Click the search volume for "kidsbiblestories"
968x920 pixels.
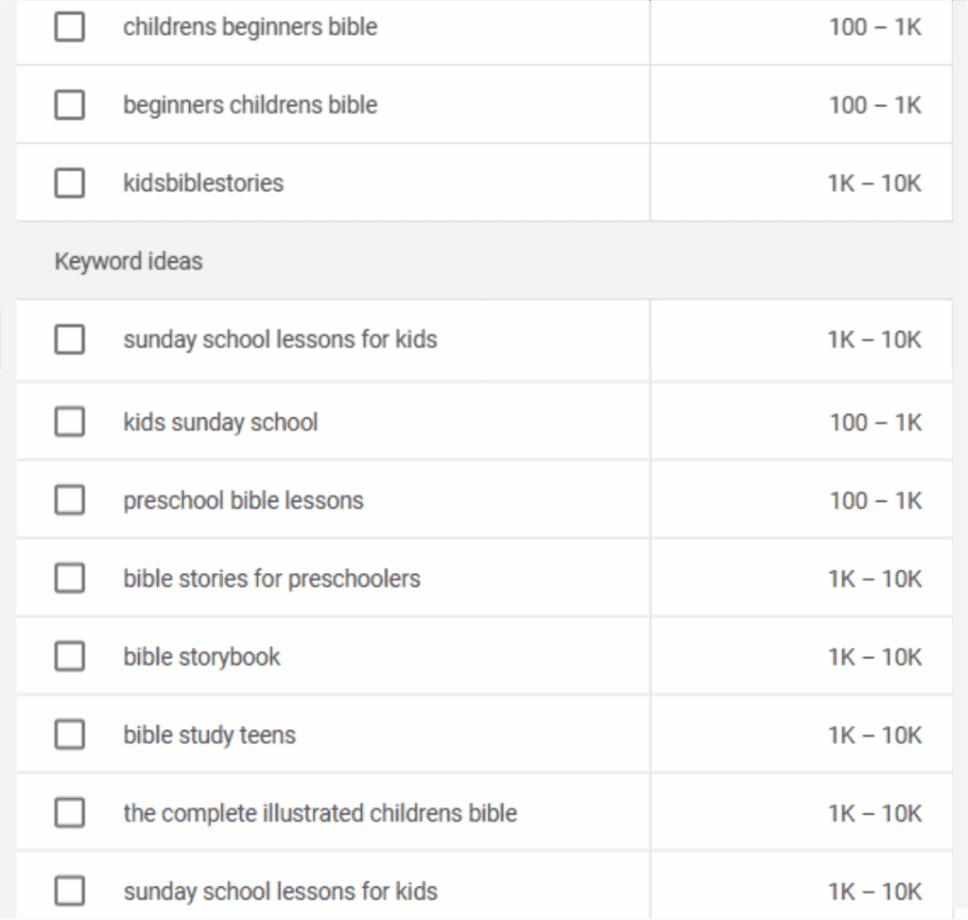click(x=874, y=183)
